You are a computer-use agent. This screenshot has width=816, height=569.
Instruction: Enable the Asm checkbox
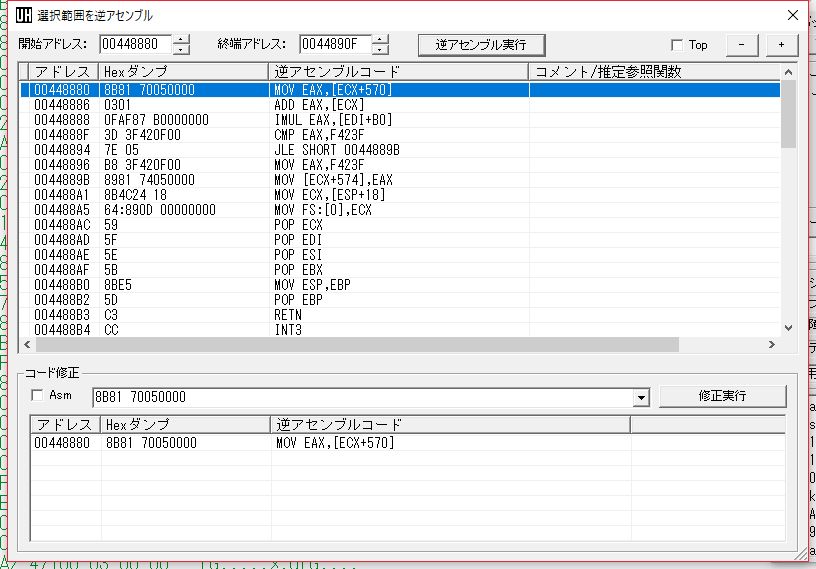37,395
